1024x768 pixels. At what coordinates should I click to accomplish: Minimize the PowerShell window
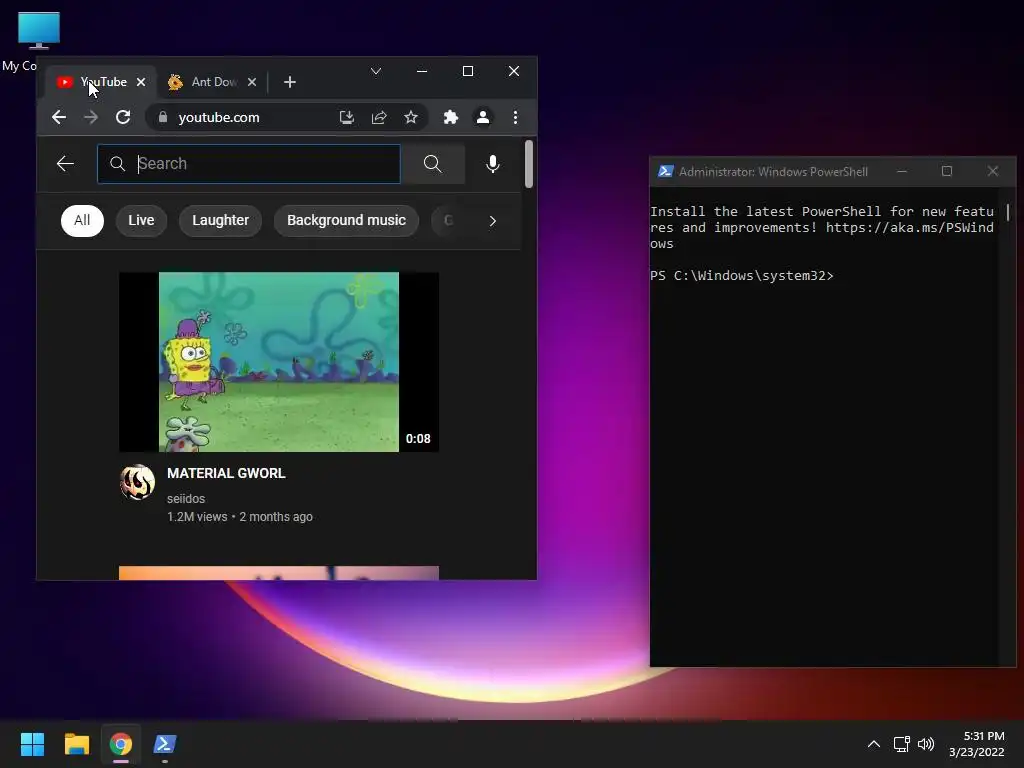(902, 172)
